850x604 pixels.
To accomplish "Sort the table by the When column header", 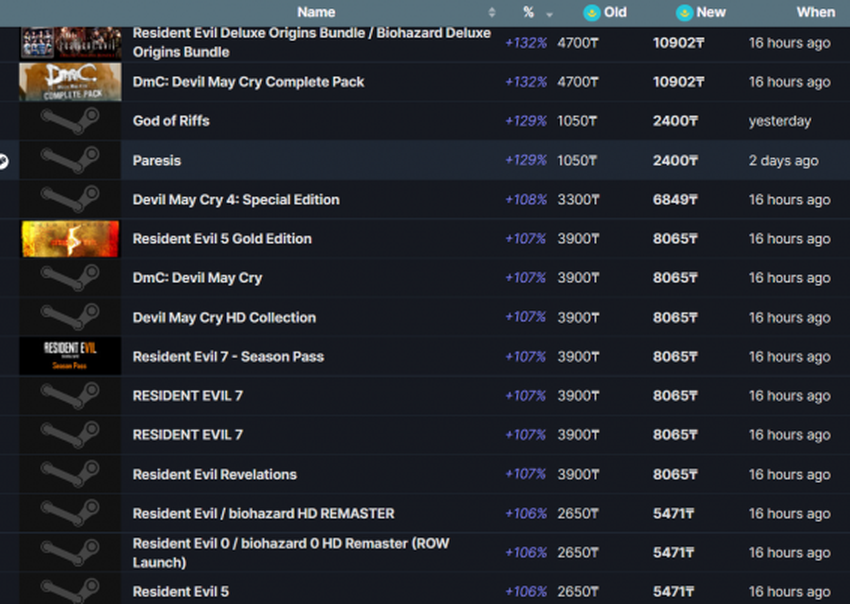I will pyautogui.click(x=815, y=12).
